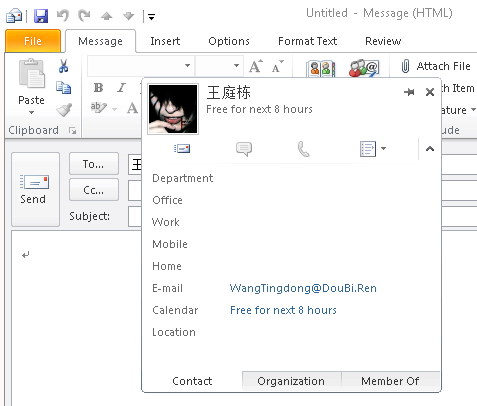Click the phone call icon
Image resolution: width=477 pixels, height=406 pixels.
tap(303, 149)
